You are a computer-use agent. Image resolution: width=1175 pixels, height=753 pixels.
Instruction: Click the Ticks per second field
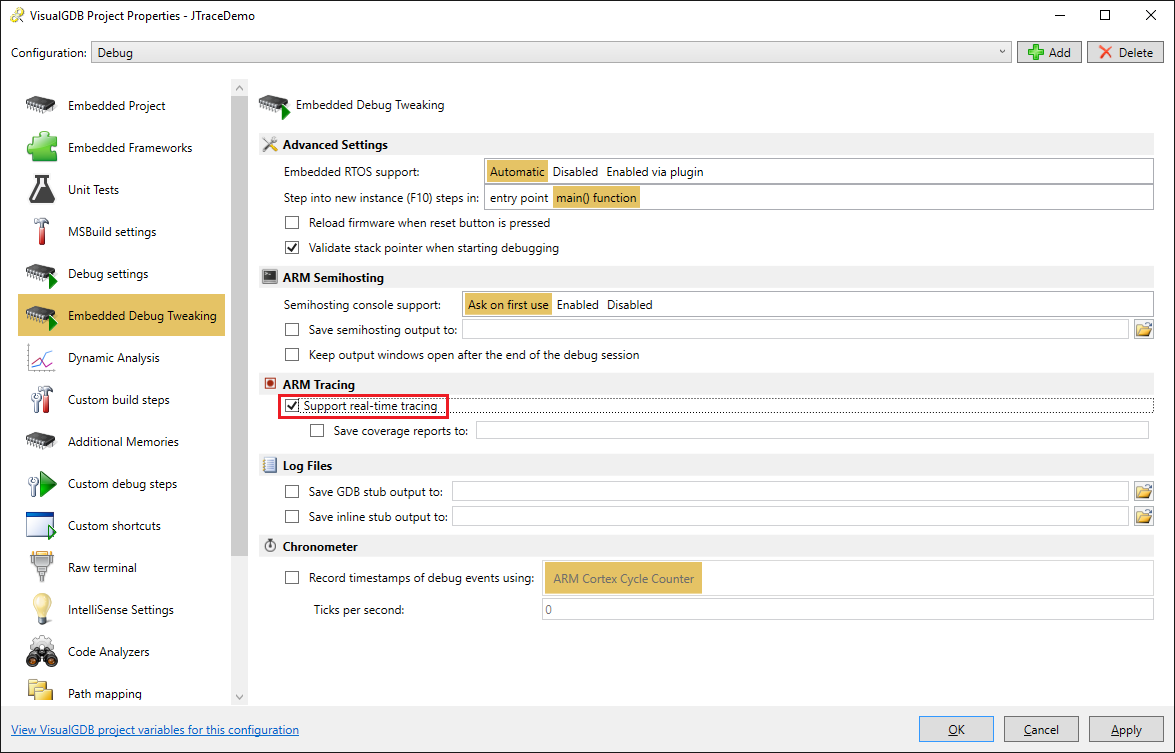pyautogui.click(x=848, y=610)
